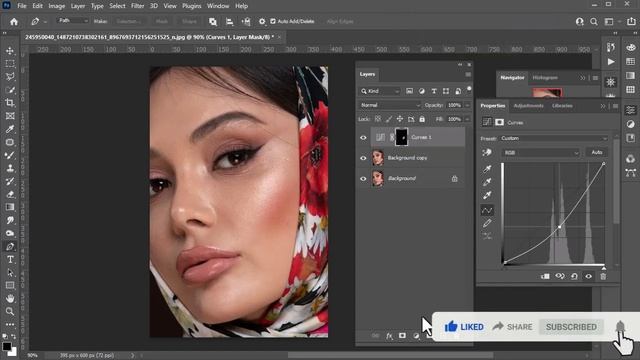Select the Eraser tool

[10, 194]
